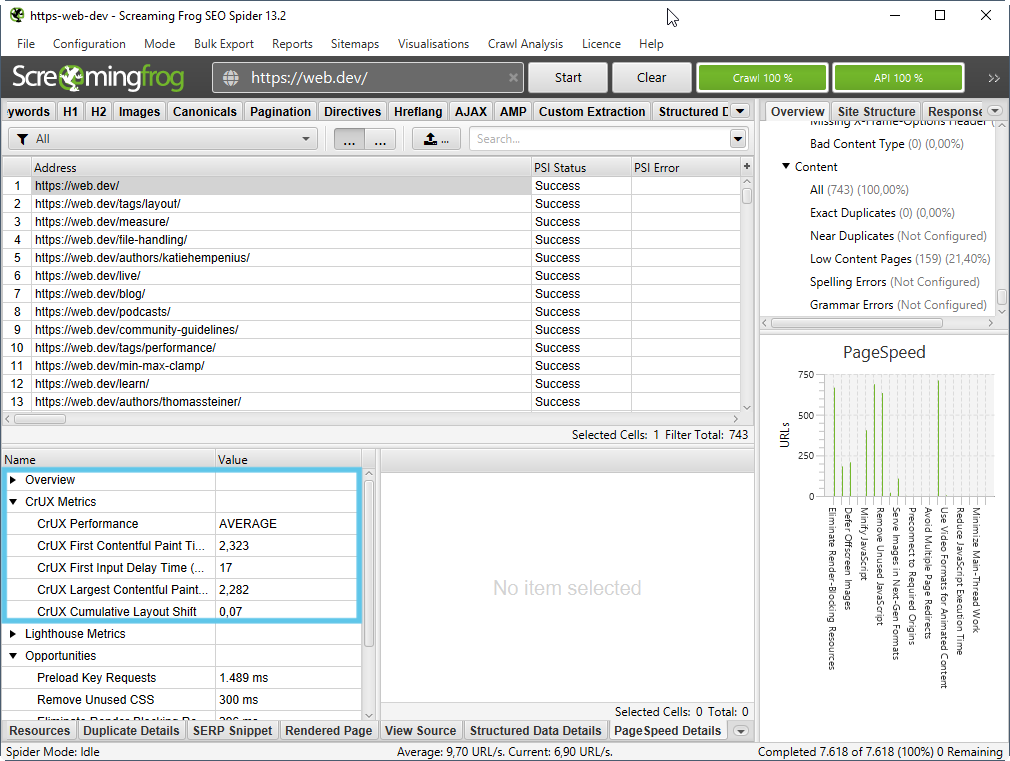Image resolution: width=1010 pixels, height=761 pixels.
Task: Select Exact Duplicates in the overview tree
Action: click(882, 213)
